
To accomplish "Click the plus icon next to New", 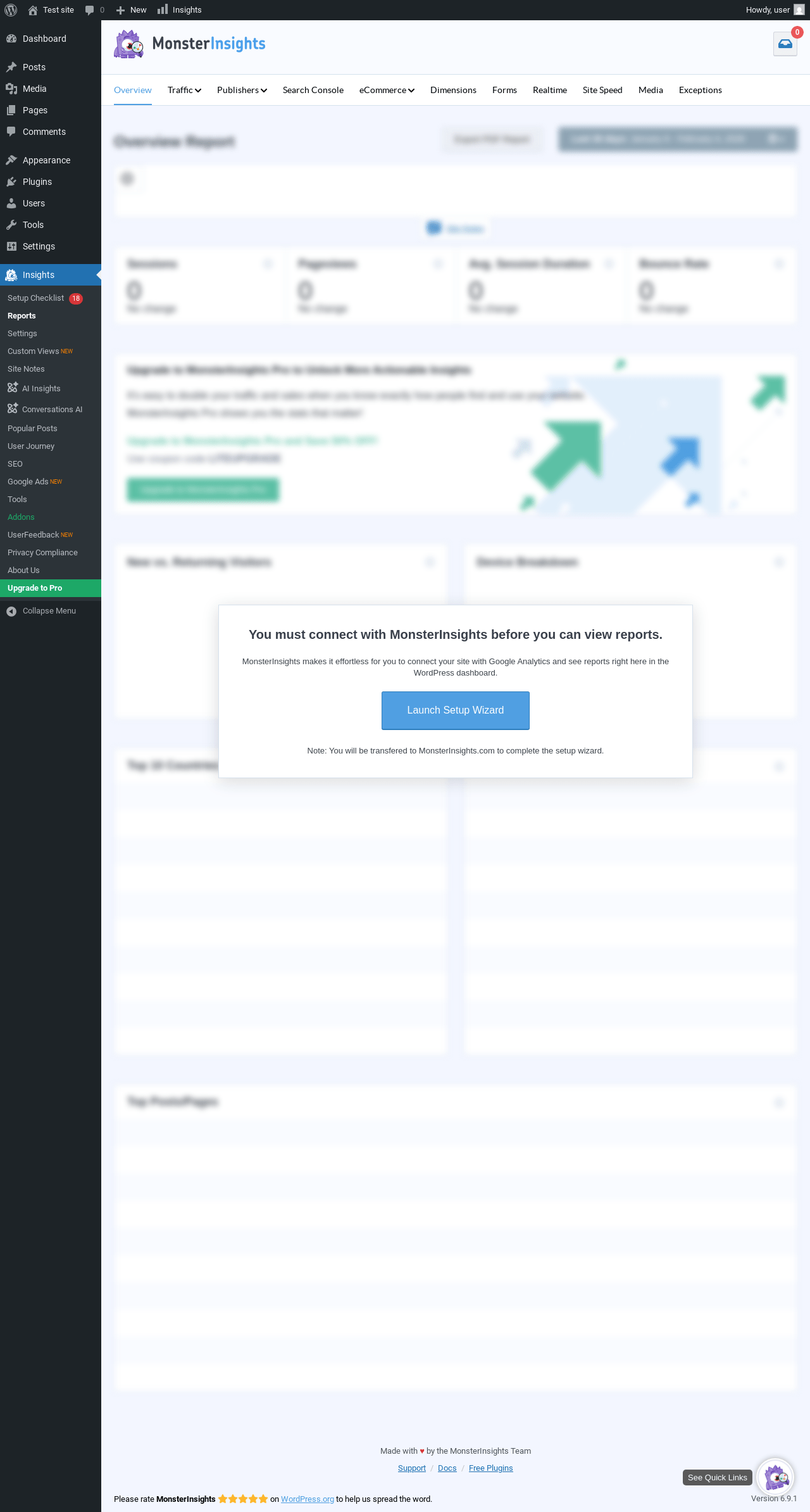I will click(120, 10).
